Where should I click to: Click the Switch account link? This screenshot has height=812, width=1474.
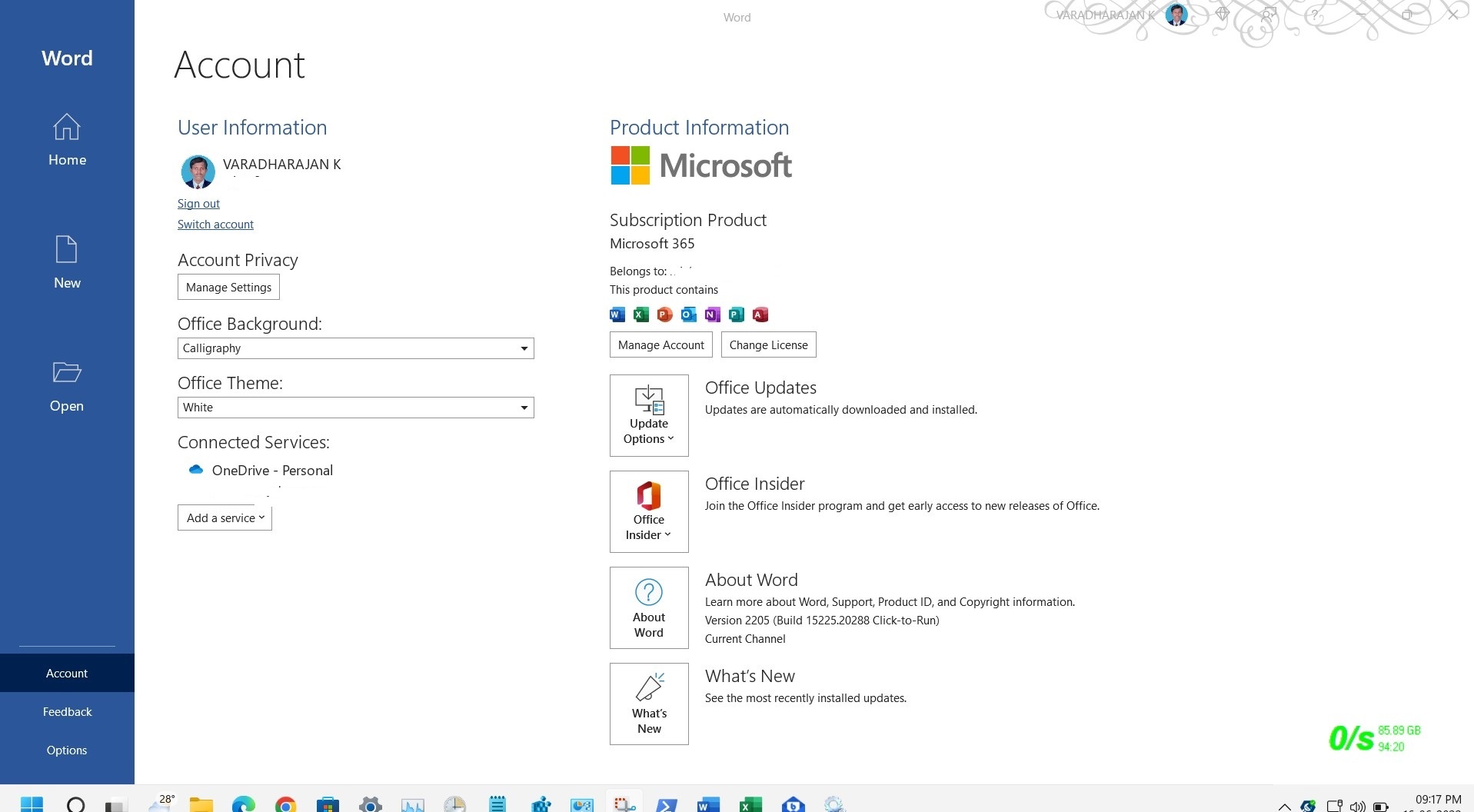215,224
